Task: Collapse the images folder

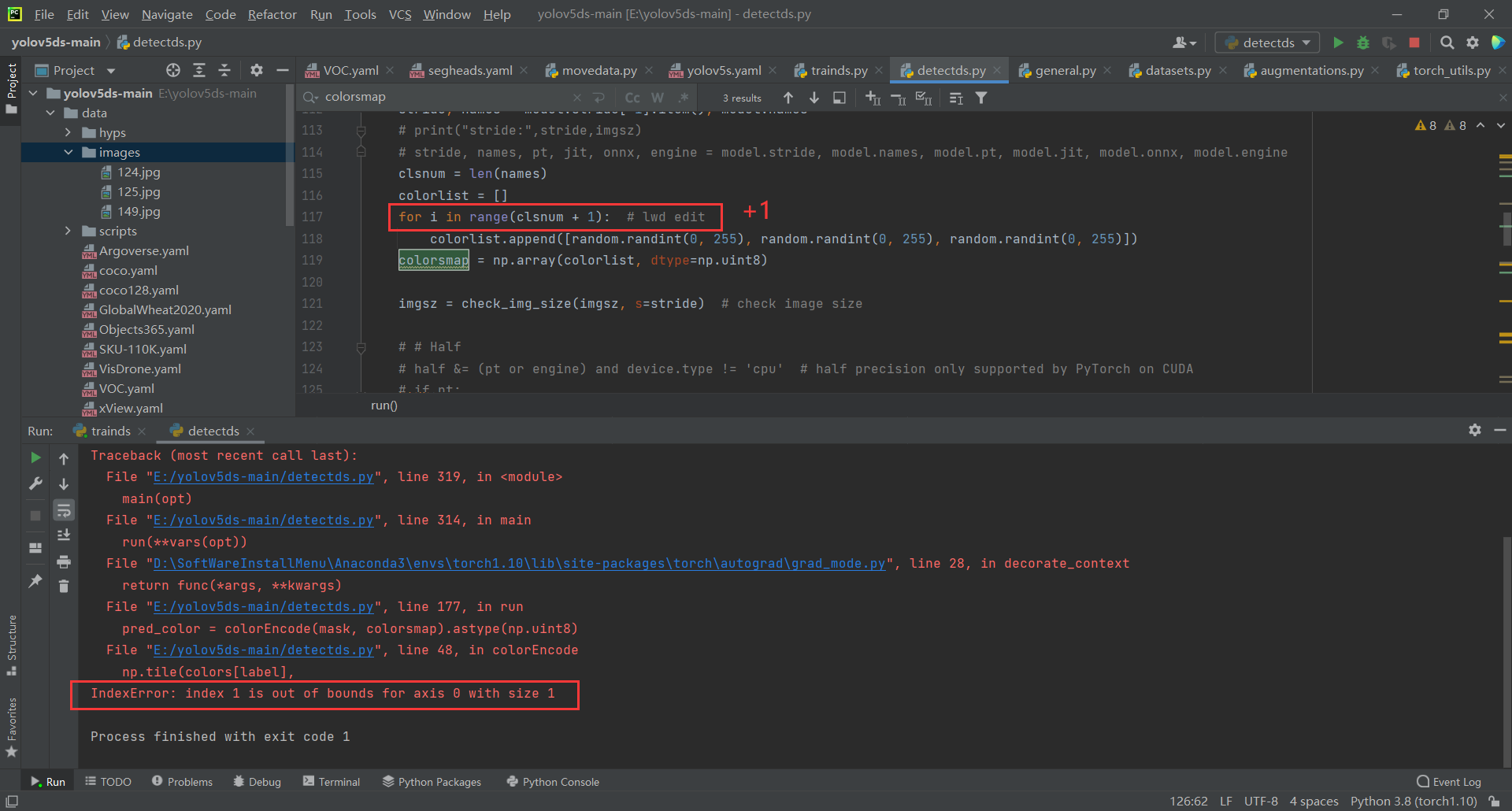Action: pyautogui.click(x=69, y=152)
